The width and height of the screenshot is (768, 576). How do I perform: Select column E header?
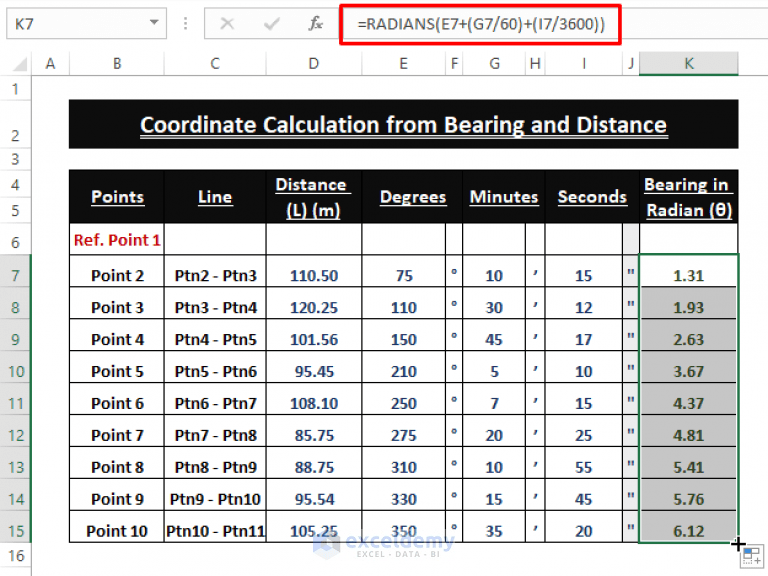tap(404, 64)
